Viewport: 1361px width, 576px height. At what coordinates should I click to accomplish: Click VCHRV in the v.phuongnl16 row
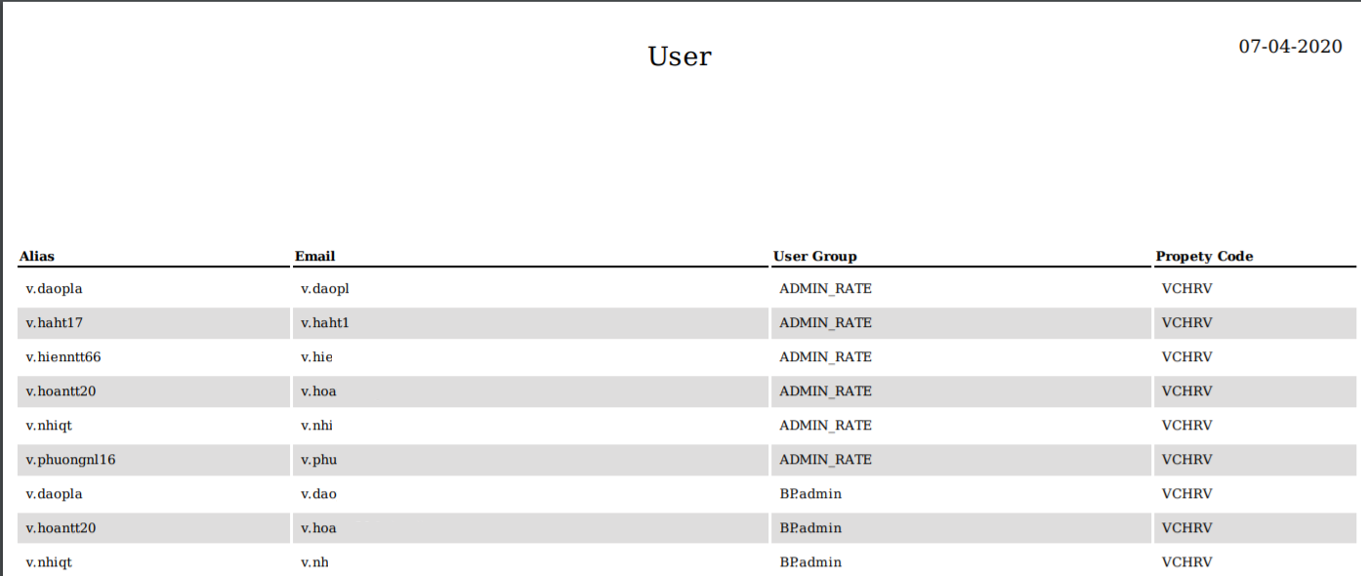1187,460
